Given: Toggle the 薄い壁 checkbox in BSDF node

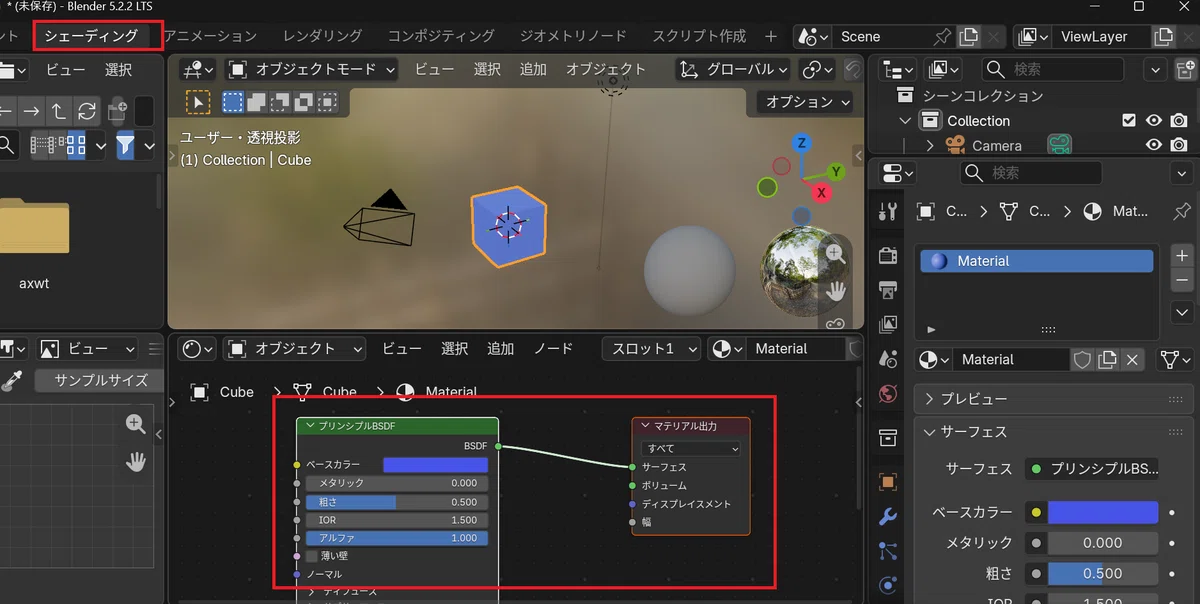Looking at the screenshot, I should click(x=312, y=556).
